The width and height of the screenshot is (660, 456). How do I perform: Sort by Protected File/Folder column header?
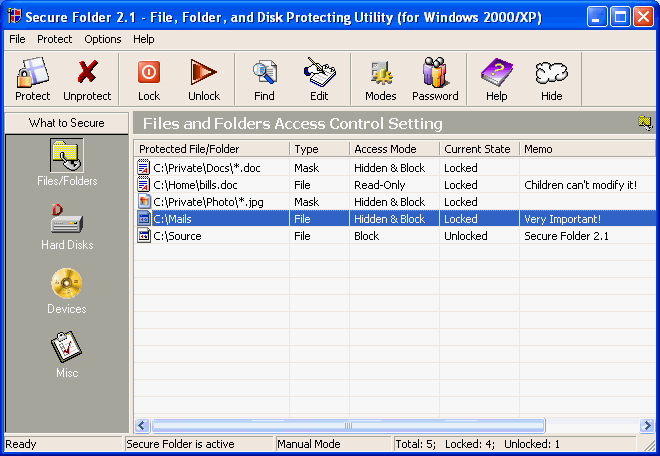[212, 149]
